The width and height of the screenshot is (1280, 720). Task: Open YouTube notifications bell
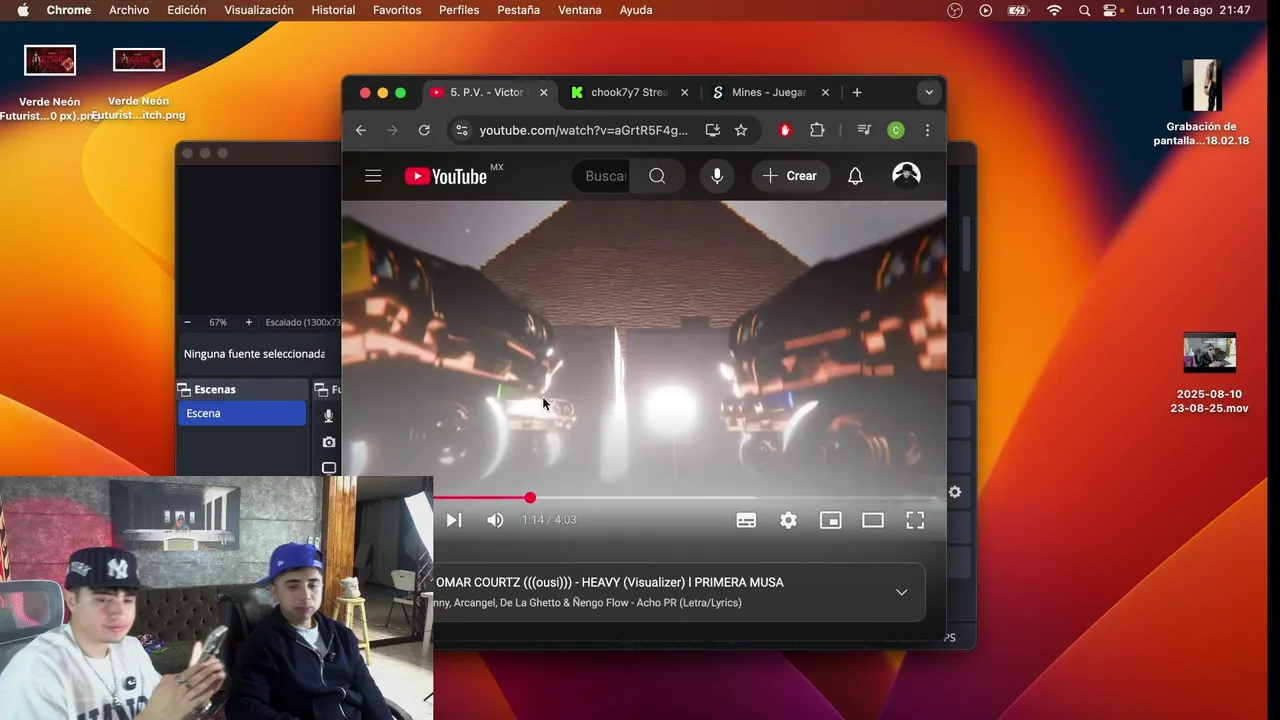855,176
